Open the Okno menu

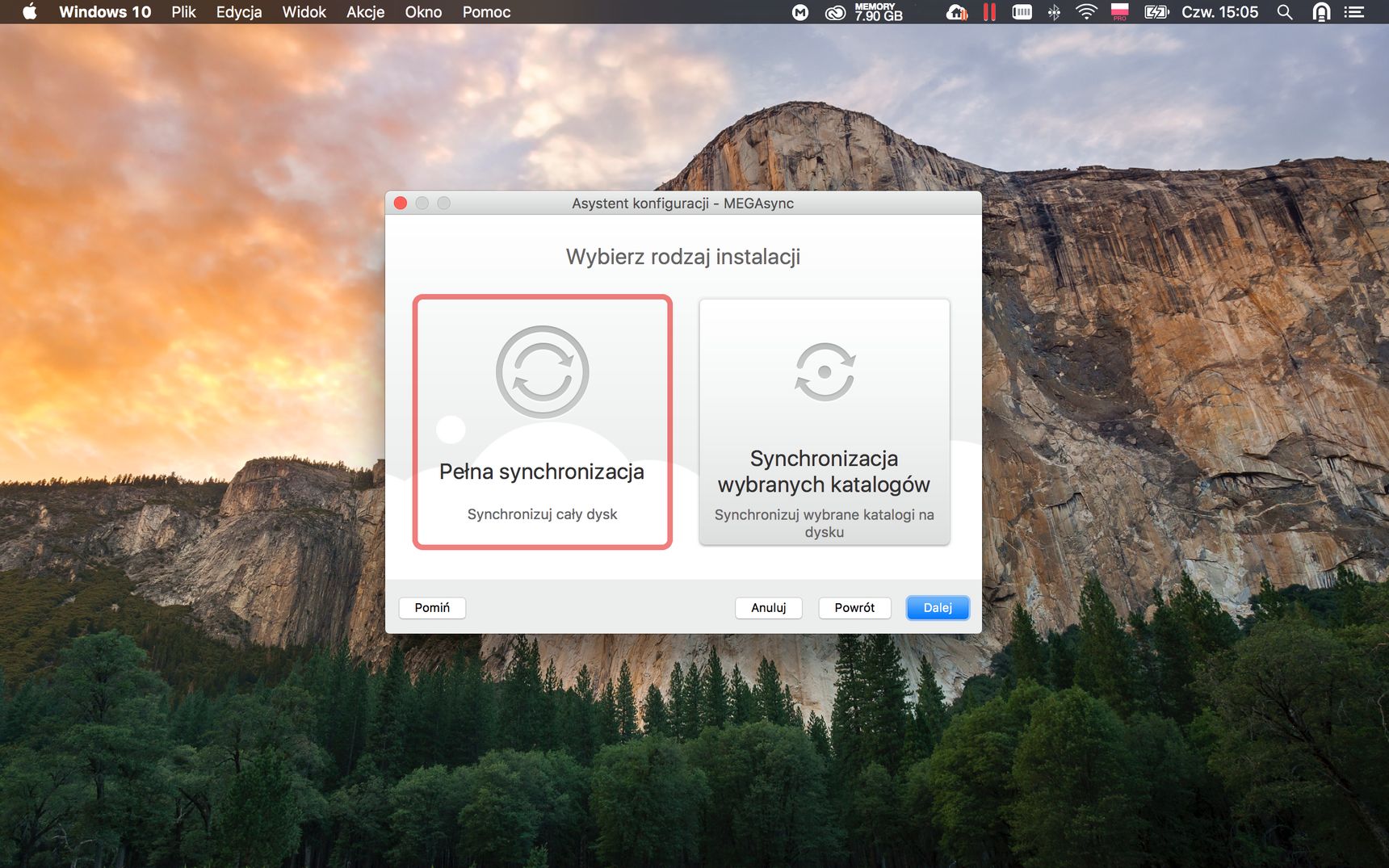coord(424,12)
